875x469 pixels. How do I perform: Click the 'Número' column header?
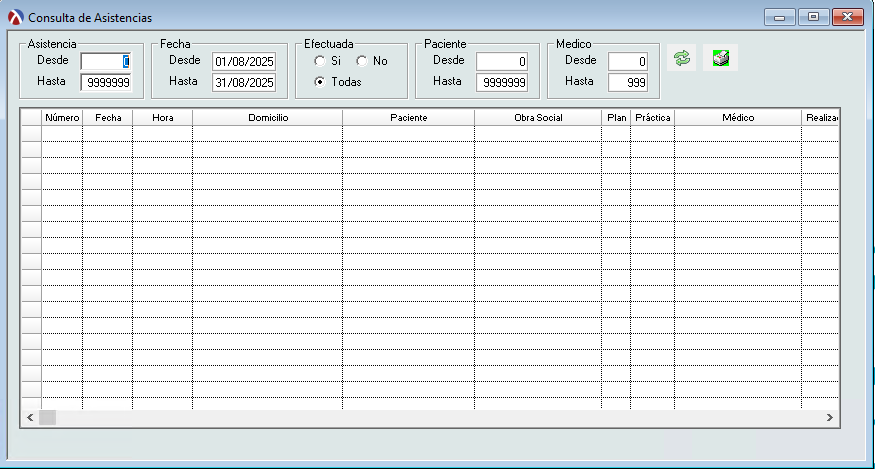tap(62, 118)
